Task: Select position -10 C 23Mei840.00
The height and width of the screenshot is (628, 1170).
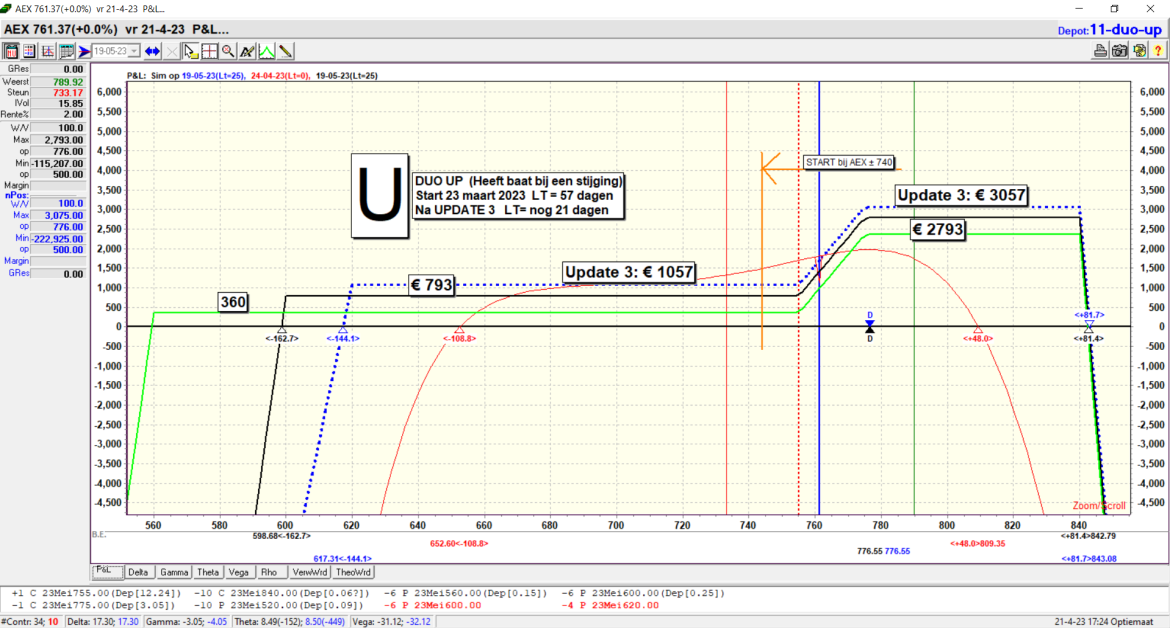Action: [x=282, y=594]
